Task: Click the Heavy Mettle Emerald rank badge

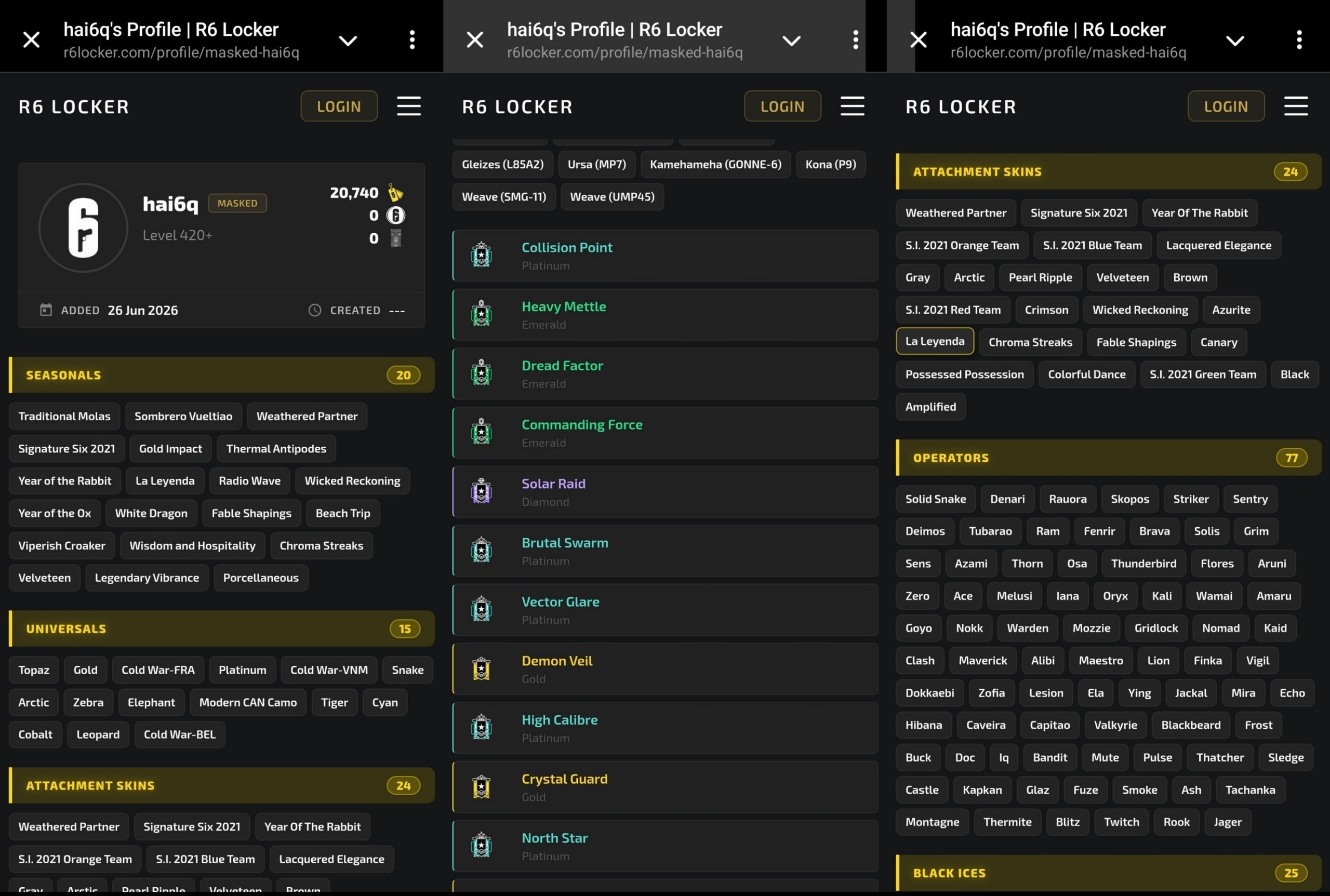Action: click(x=481, y=314)
